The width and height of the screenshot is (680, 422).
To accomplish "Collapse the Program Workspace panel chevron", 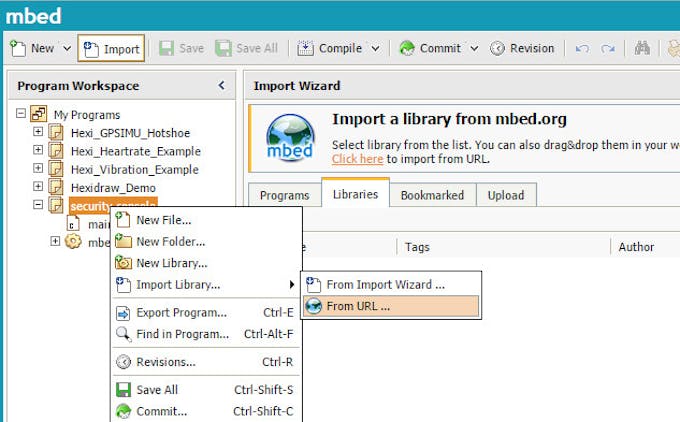I will click(x=221, y=85).
